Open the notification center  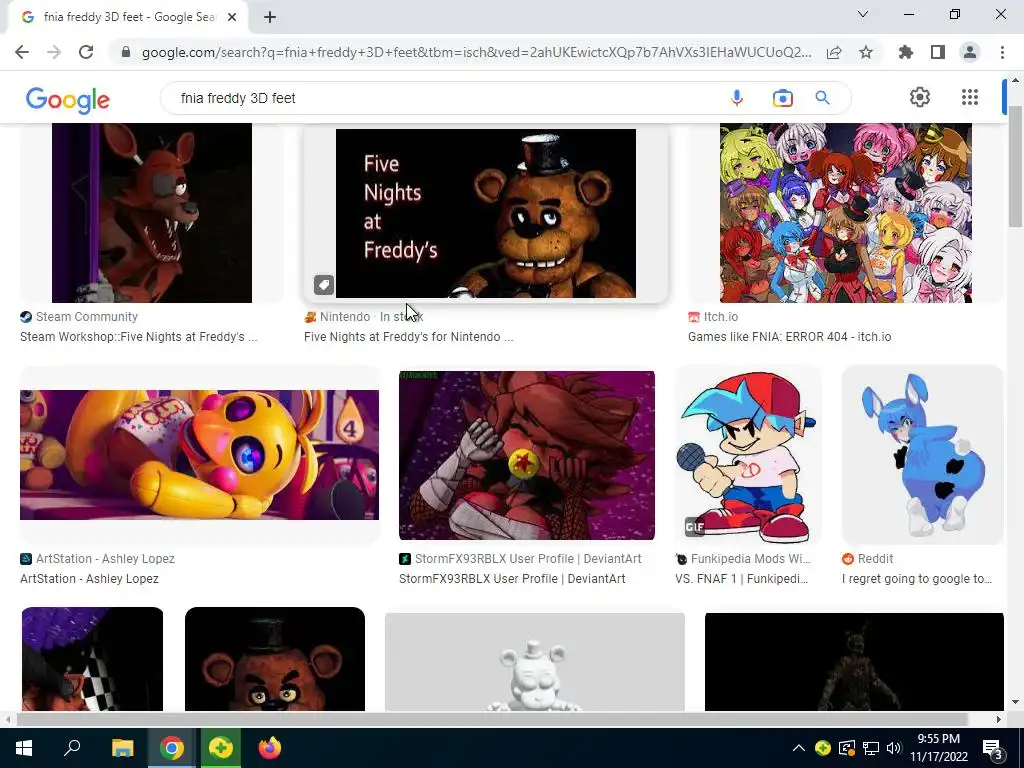click(993, 749)
